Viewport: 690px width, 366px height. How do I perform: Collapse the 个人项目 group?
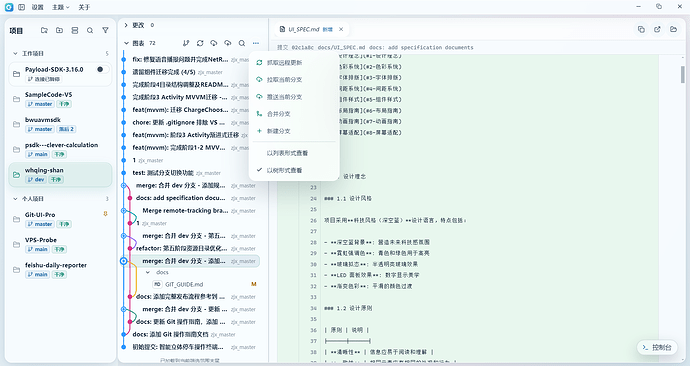15,199
